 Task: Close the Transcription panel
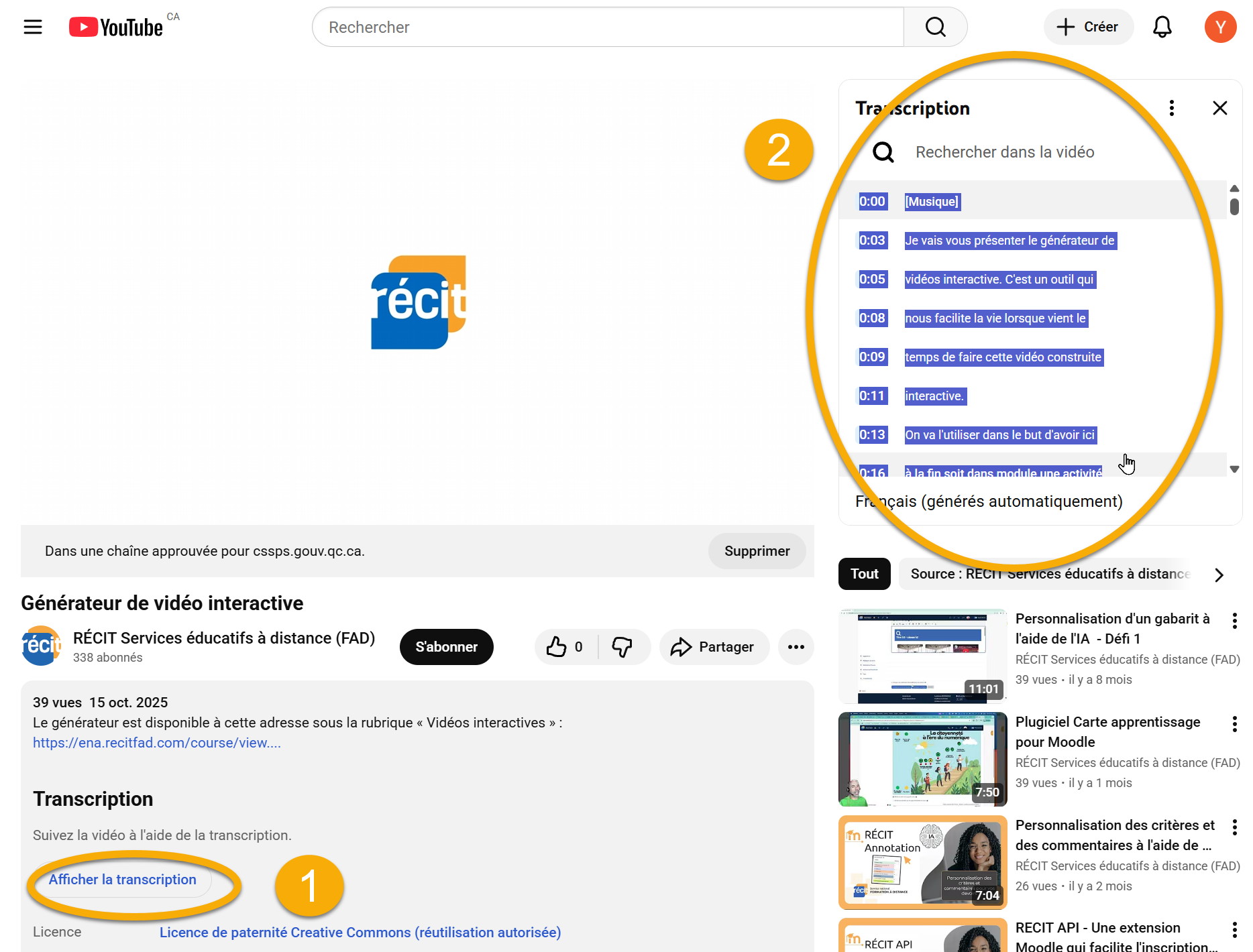(x=1219, y=108)
